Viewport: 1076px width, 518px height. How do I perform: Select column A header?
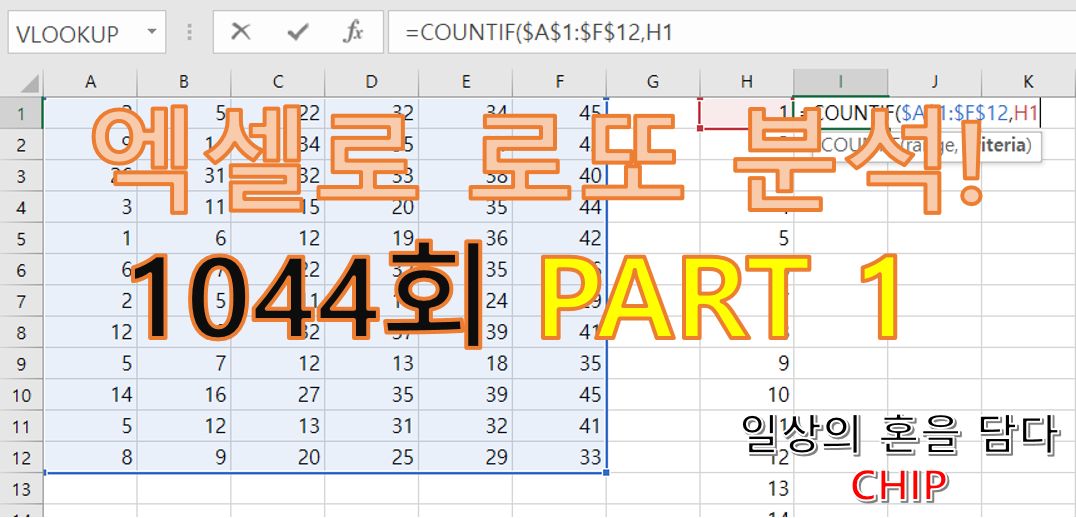coord(90,82)
